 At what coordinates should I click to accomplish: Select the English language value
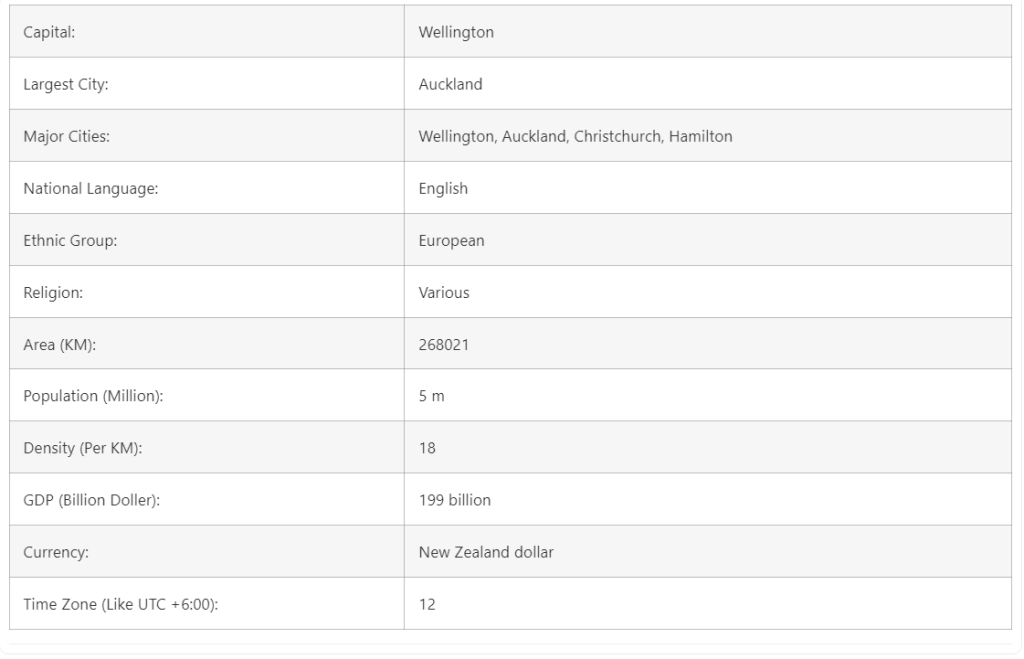coord(443,188)
